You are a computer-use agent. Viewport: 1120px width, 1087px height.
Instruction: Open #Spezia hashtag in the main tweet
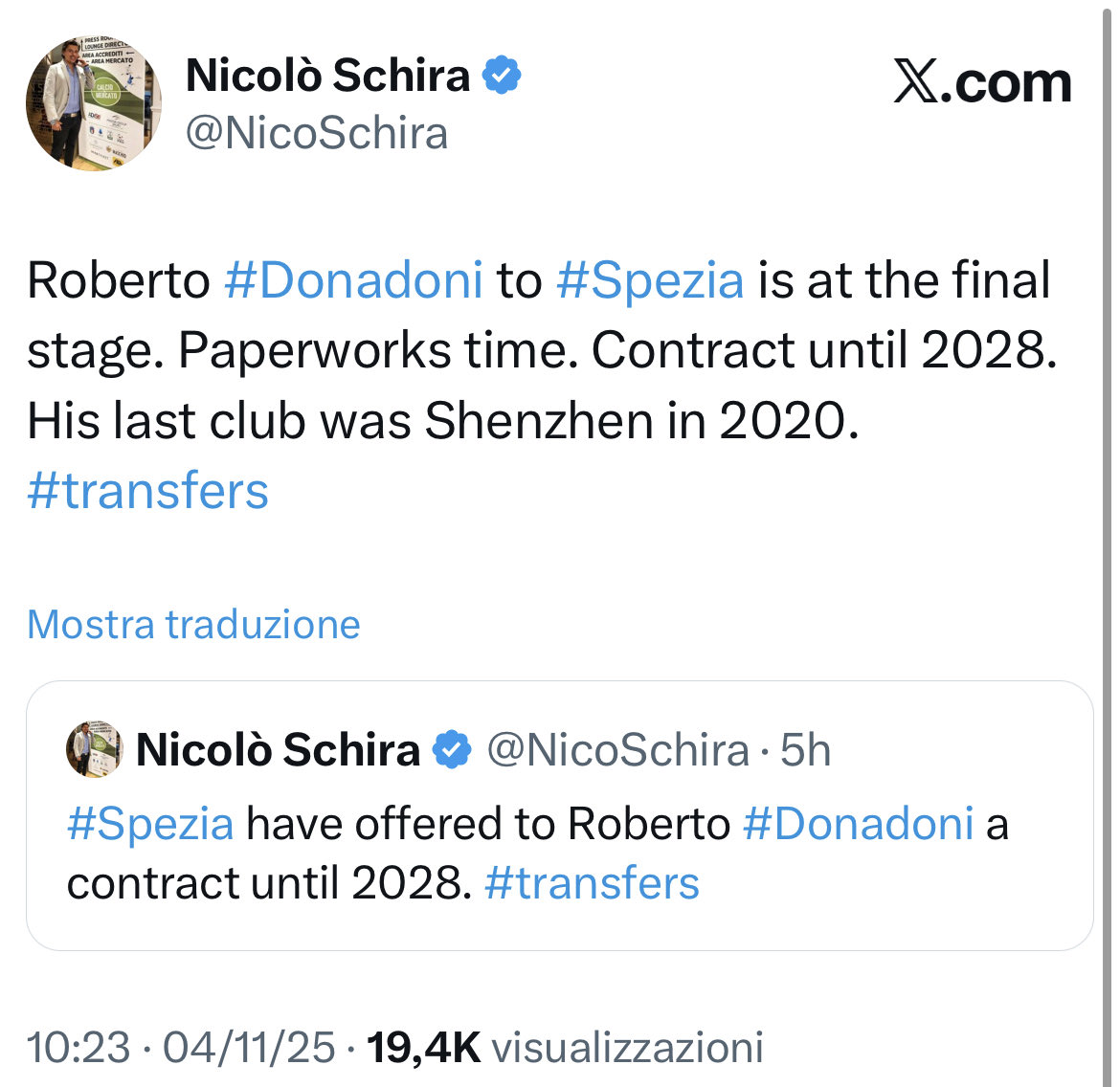649,280
